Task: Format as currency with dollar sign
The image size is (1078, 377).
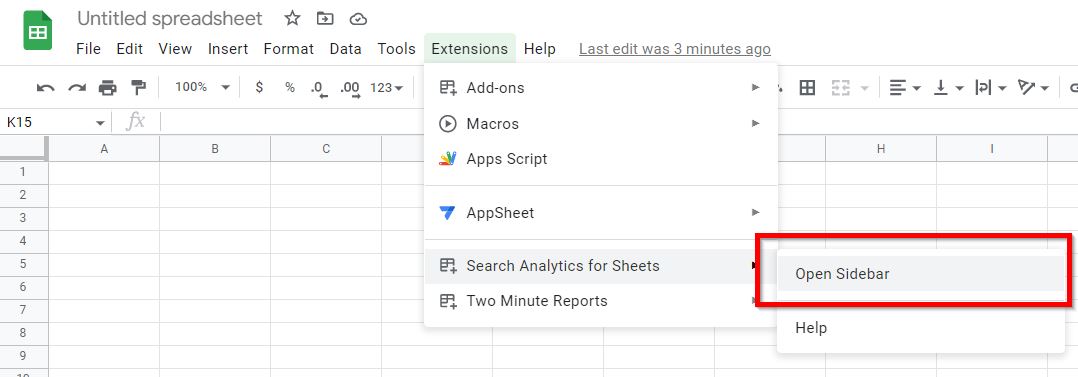Action: pos(258,87)
